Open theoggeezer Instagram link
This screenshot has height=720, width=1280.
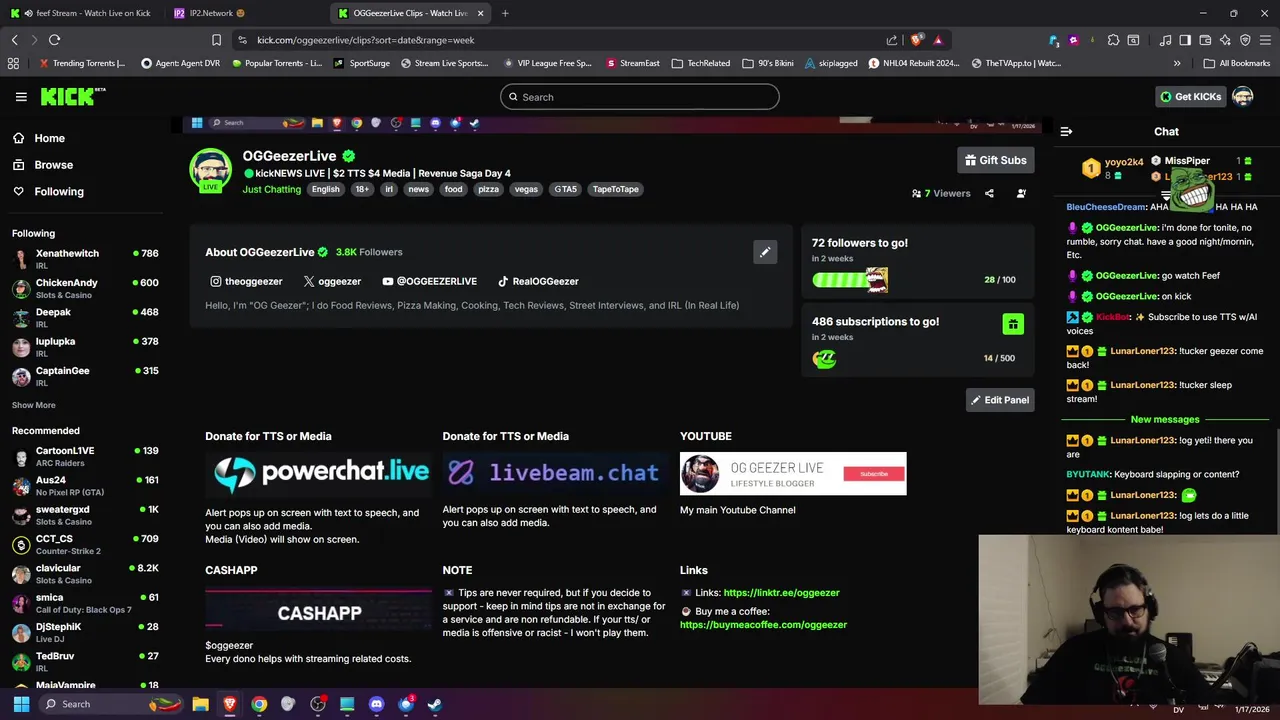pyautogui.click(x=246, y=281)
